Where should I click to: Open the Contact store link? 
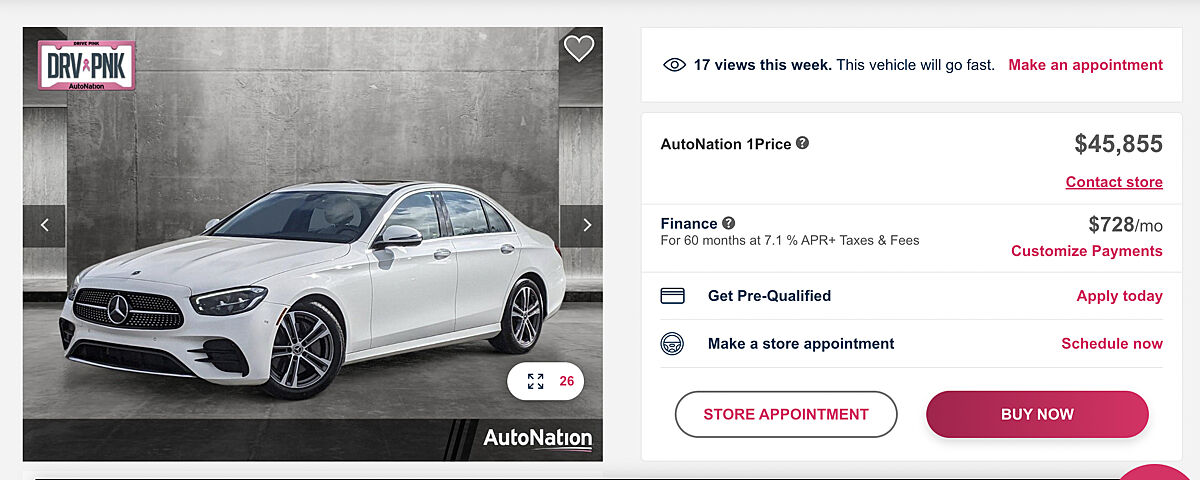[1114, 182]
